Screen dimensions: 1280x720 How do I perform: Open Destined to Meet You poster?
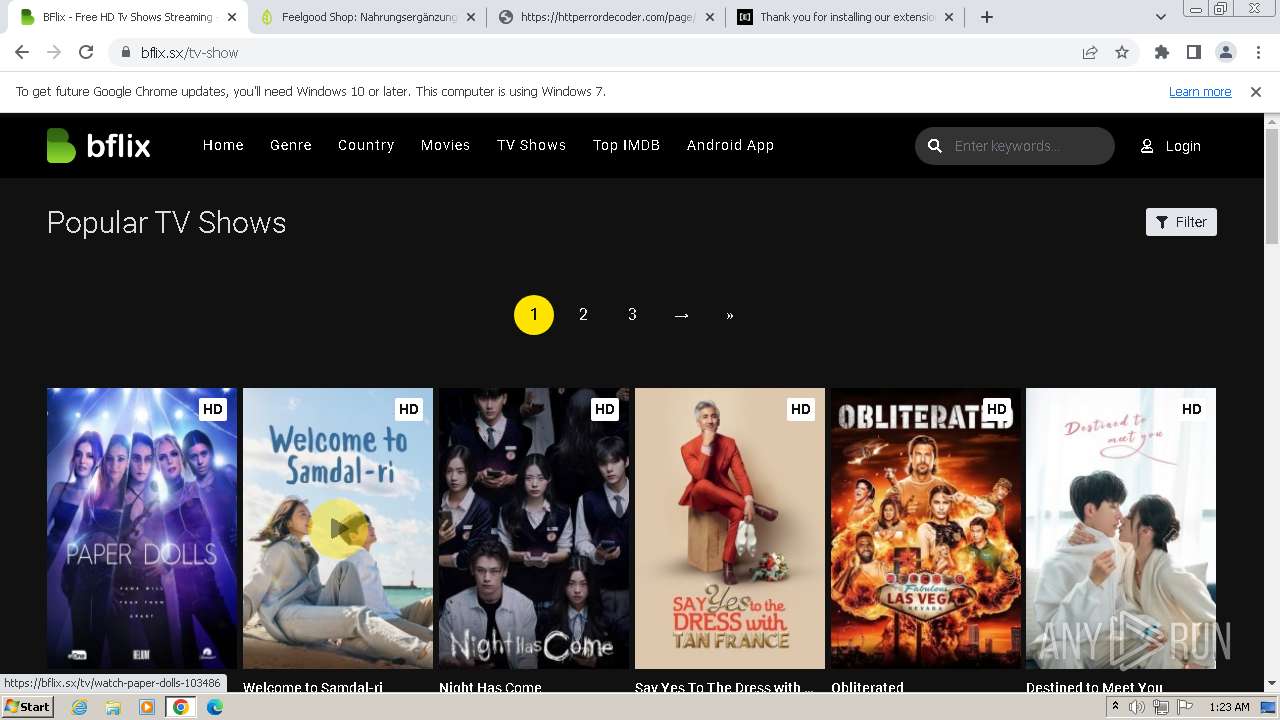[x=1121, y=528]
